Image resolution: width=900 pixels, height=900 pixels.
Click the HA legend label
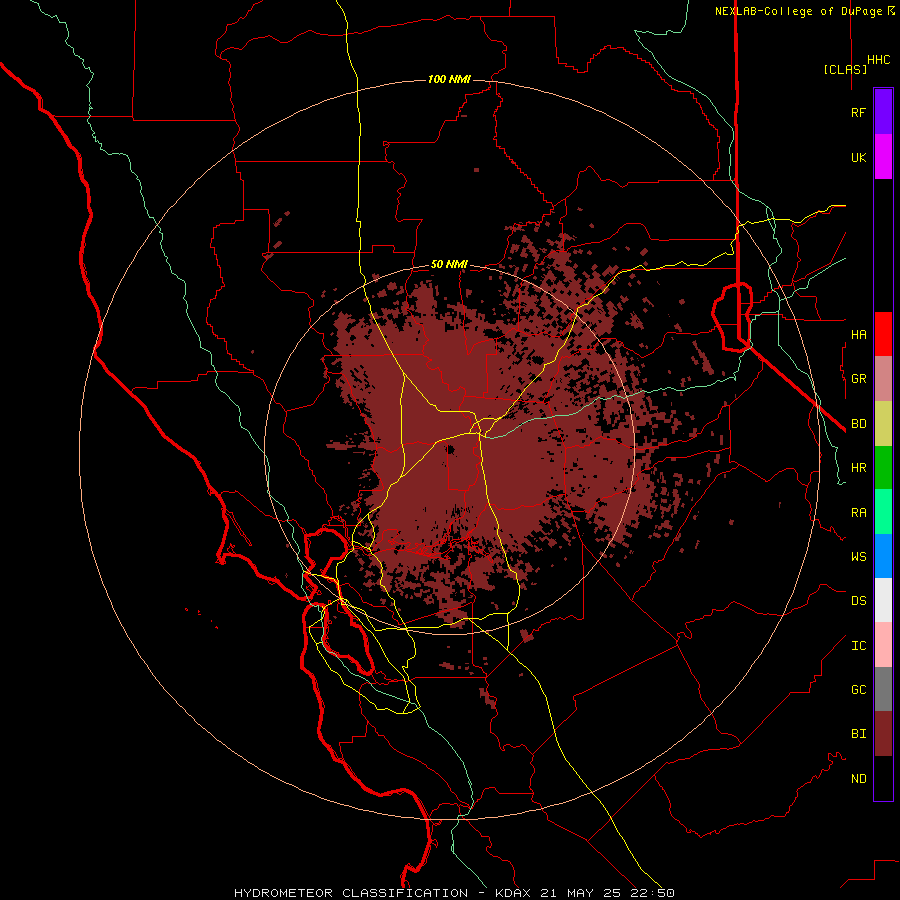click(858, 335)
